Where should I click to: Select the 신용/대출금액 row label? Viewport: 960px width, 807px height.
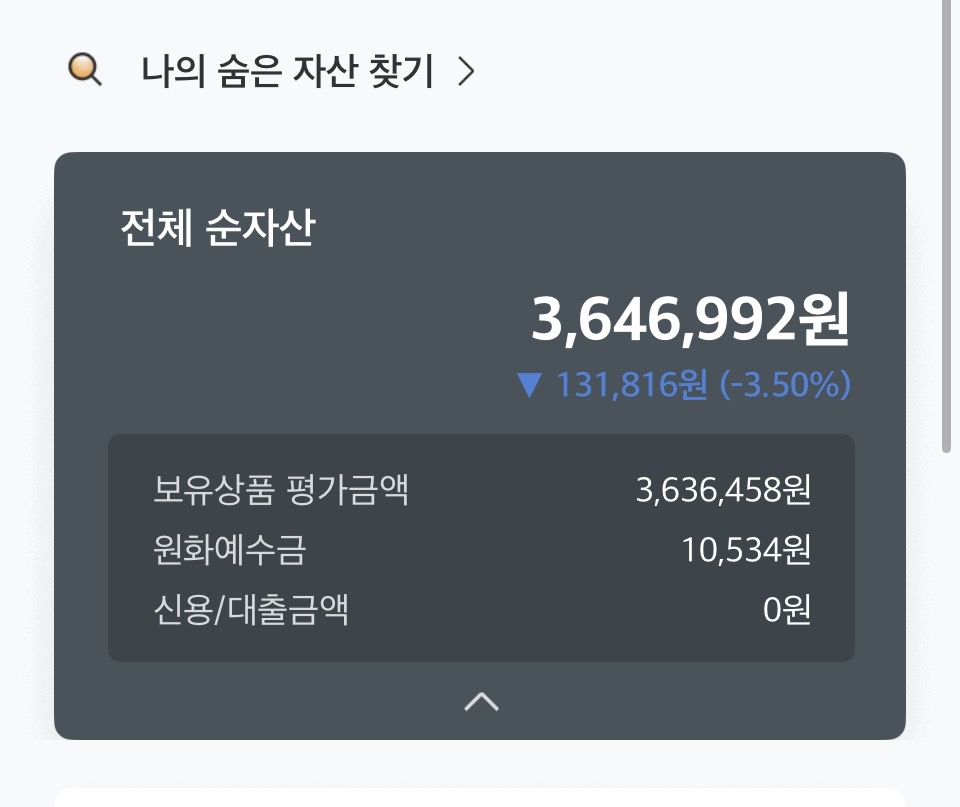[251, 608]
